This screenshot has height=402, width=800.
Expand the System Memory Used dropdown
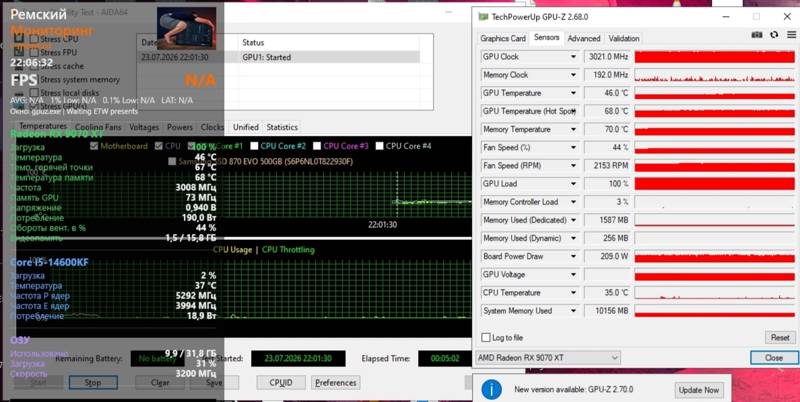(573, 311)
